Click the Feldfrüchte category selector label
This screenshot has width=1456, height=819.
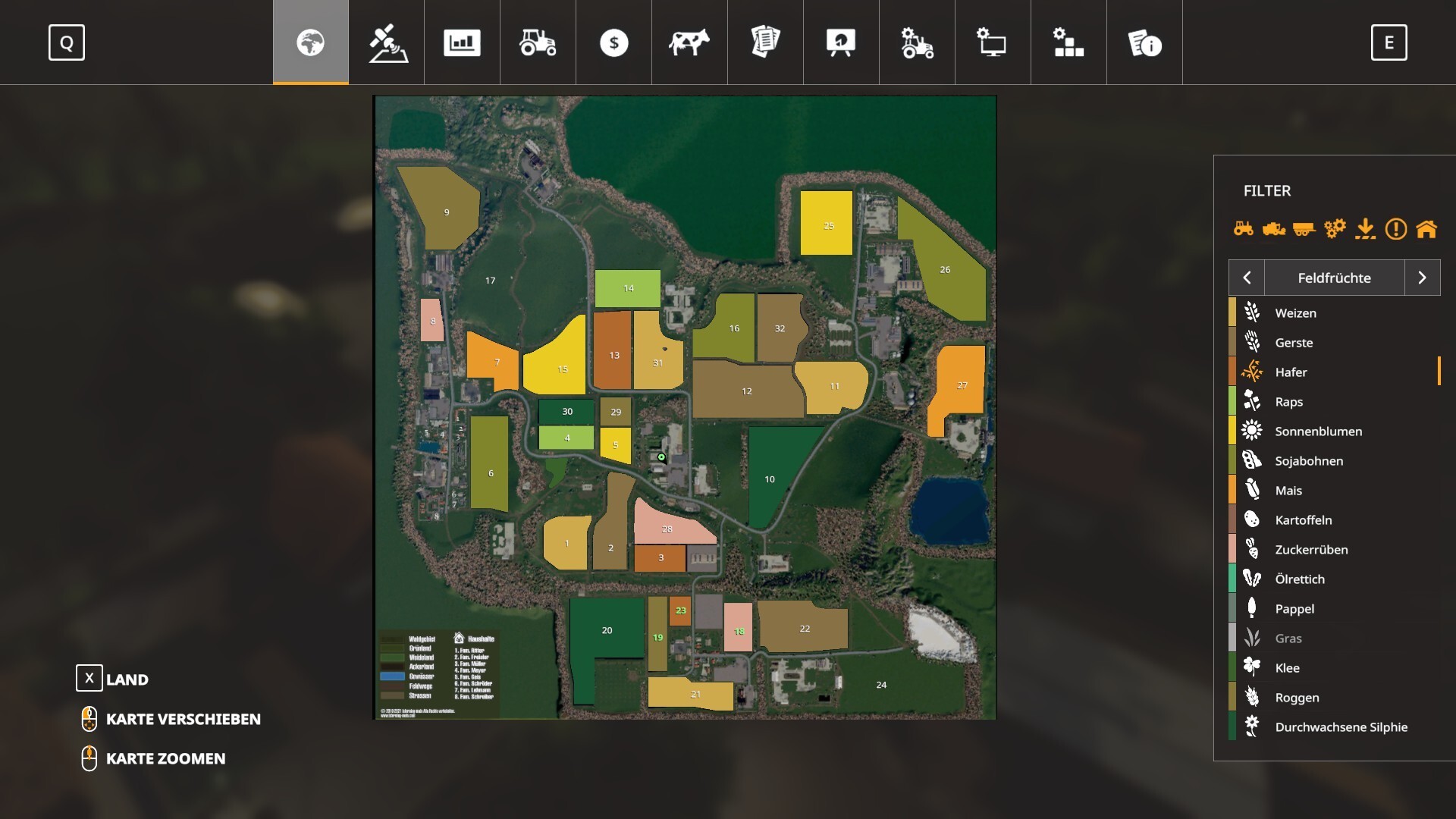point(1334,278)
